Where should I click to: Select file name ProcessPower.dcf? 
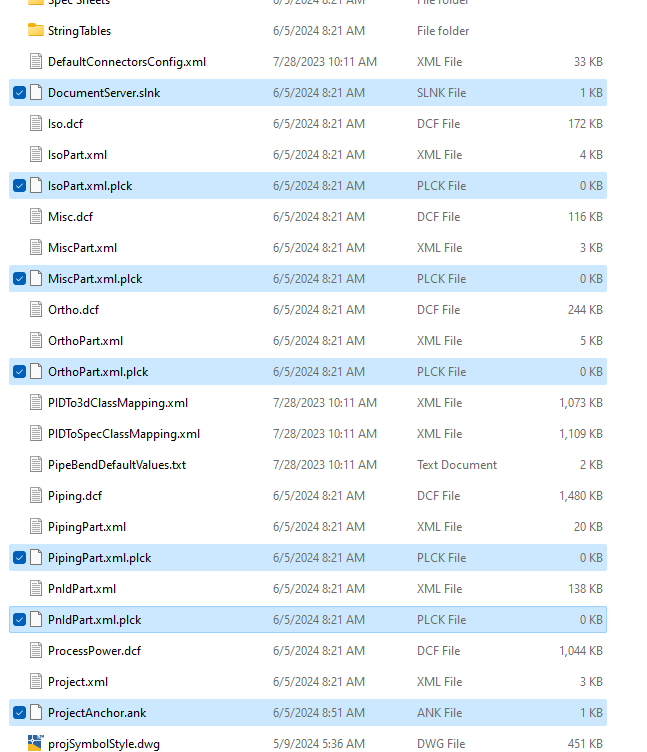point(94,651)
